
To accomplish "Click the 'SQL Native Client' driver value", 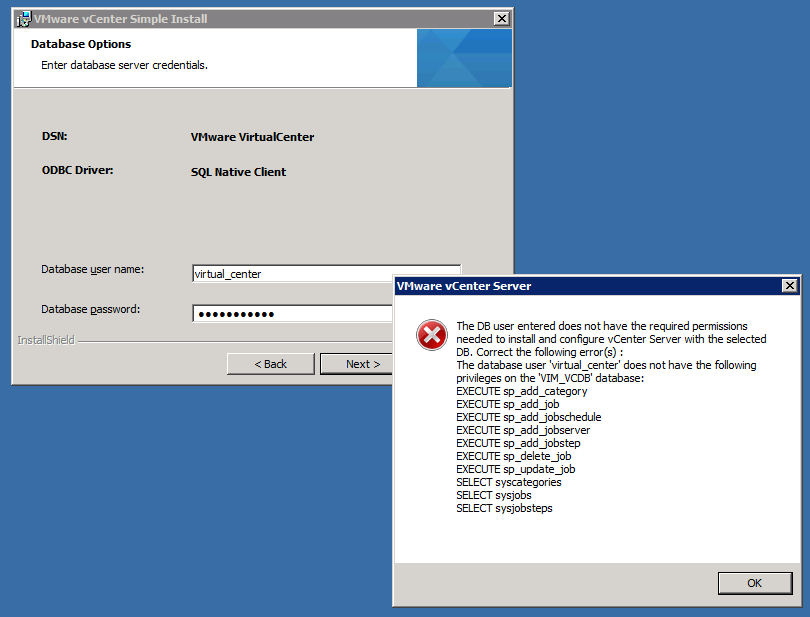I will pyautogui.click(x=238, y=172).
